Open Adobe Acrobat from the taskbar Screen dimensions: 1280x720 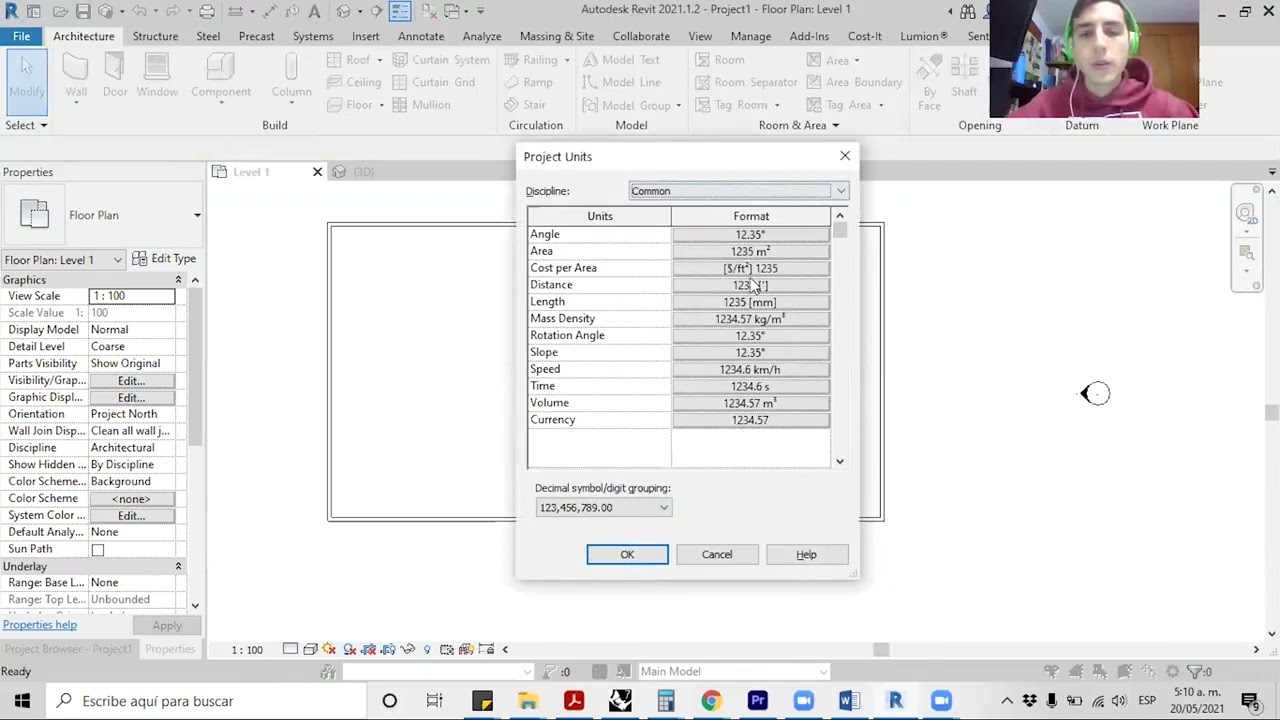574,701
